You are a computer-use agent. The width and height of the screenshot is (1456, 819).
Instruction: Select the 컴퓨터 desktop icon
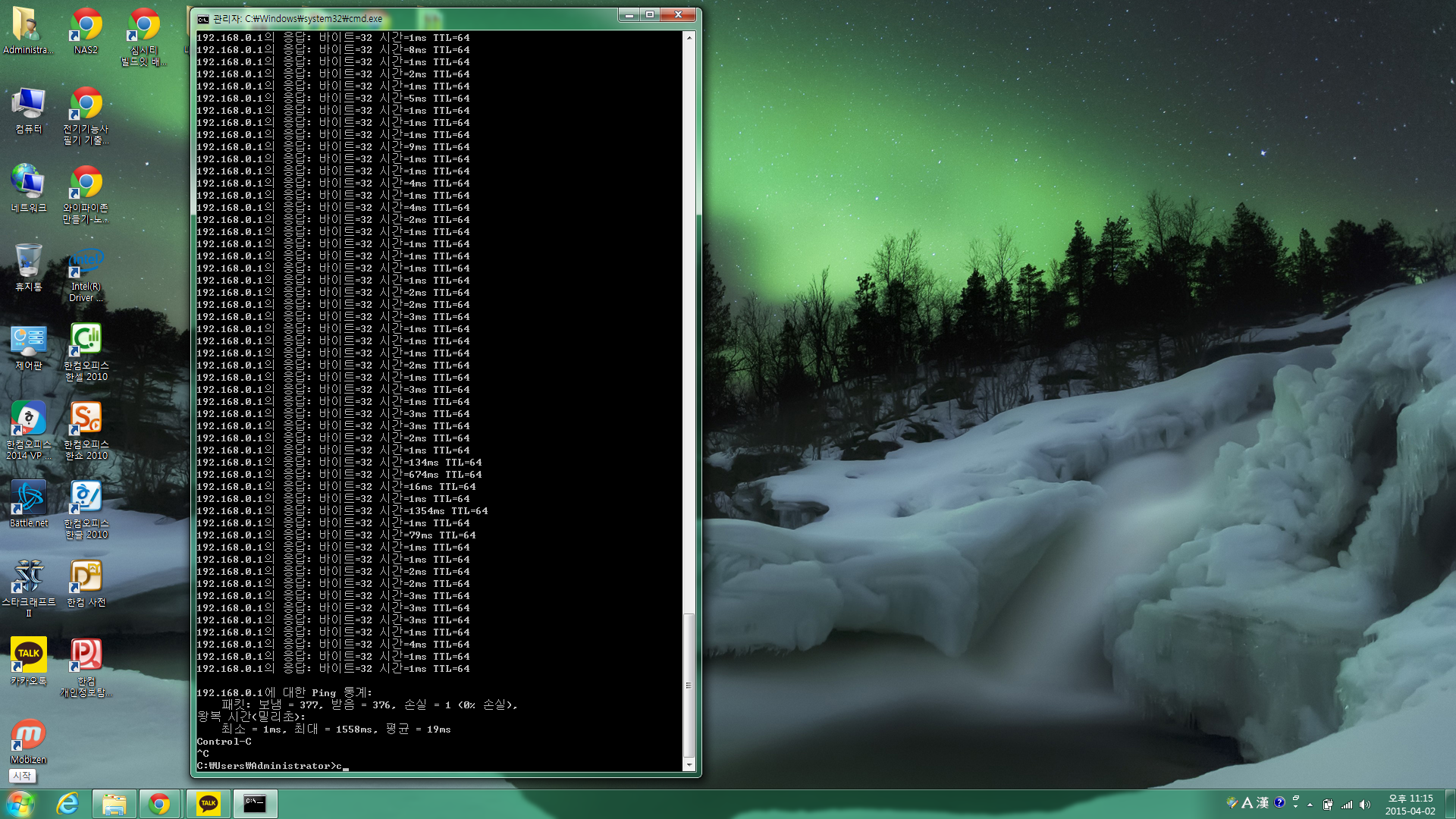click(29, 111)
